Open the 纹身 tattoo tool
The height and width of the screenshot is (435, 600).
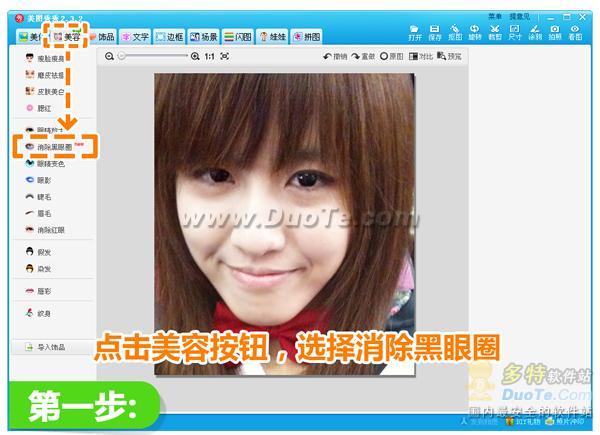tap(38, 313)
